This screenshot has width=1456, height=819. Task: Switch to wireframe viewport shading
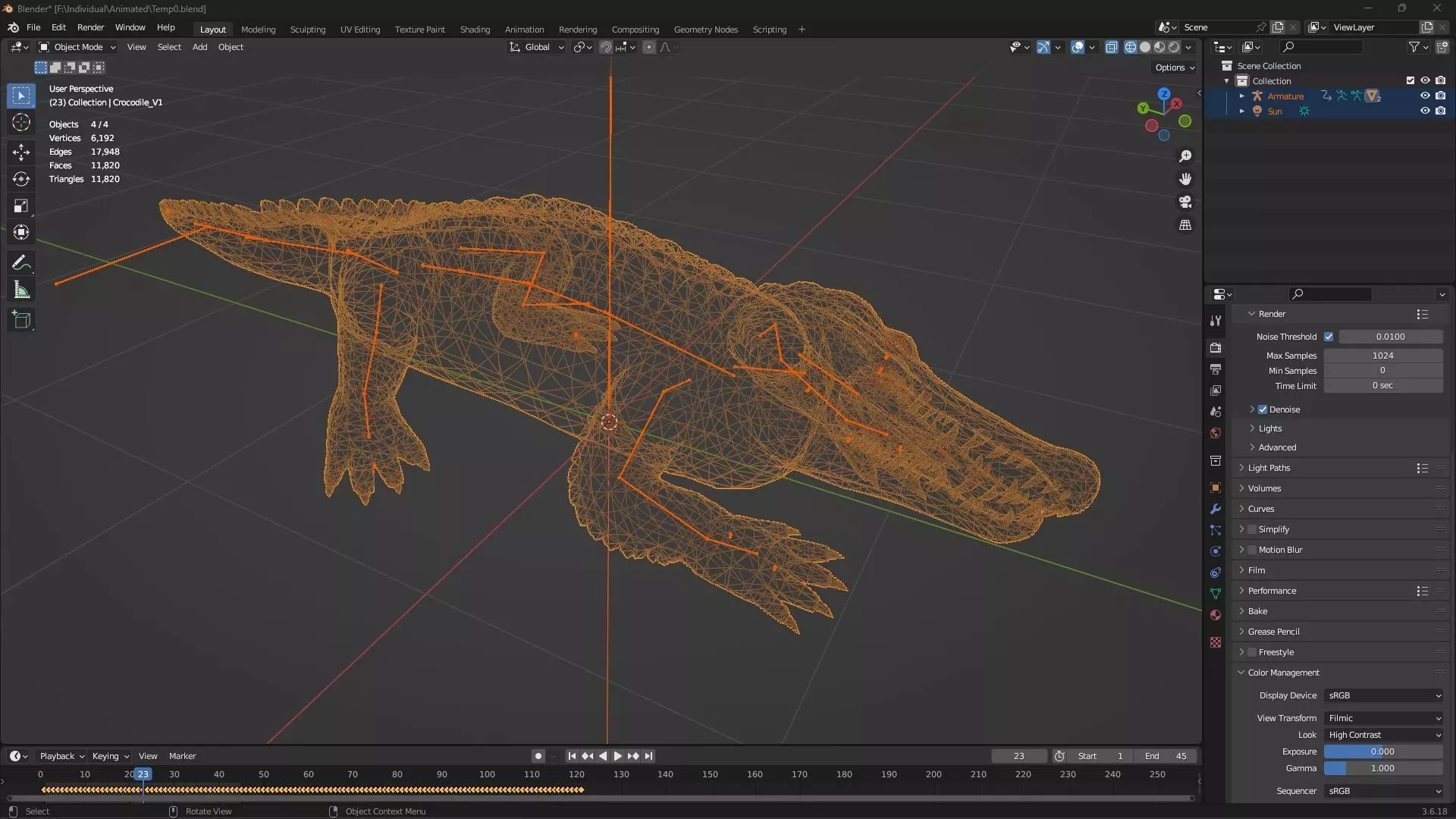1130,47
